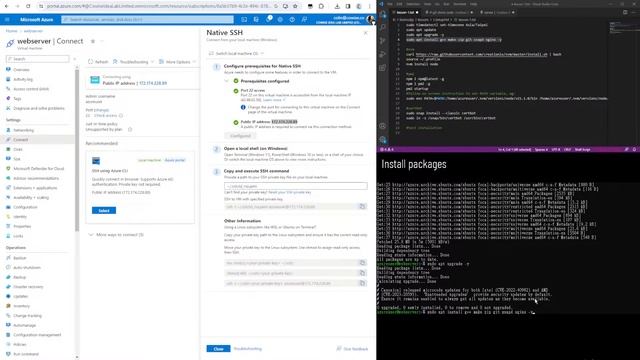This screenshot has width=640, height=360.
Task: Open Access control (IAM) menu item
Action: click(31, 89)
